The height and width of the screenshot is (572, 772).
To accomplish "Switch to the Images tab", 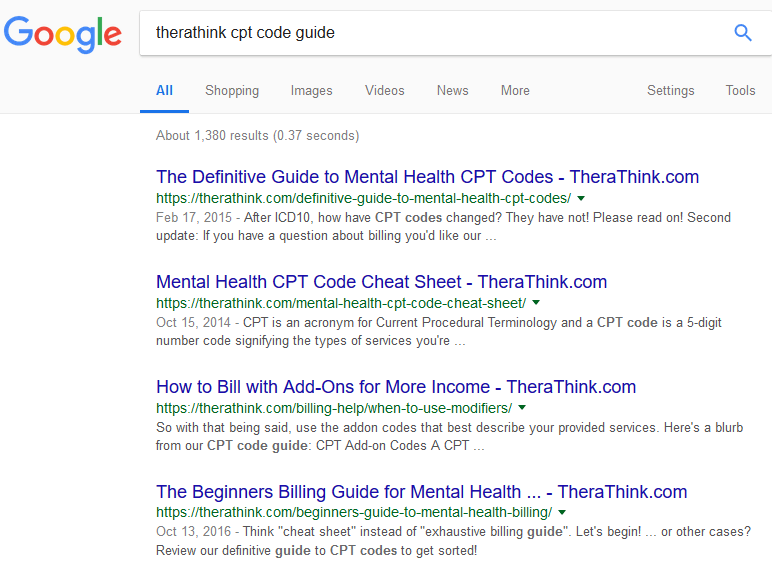I will [311, 91].
